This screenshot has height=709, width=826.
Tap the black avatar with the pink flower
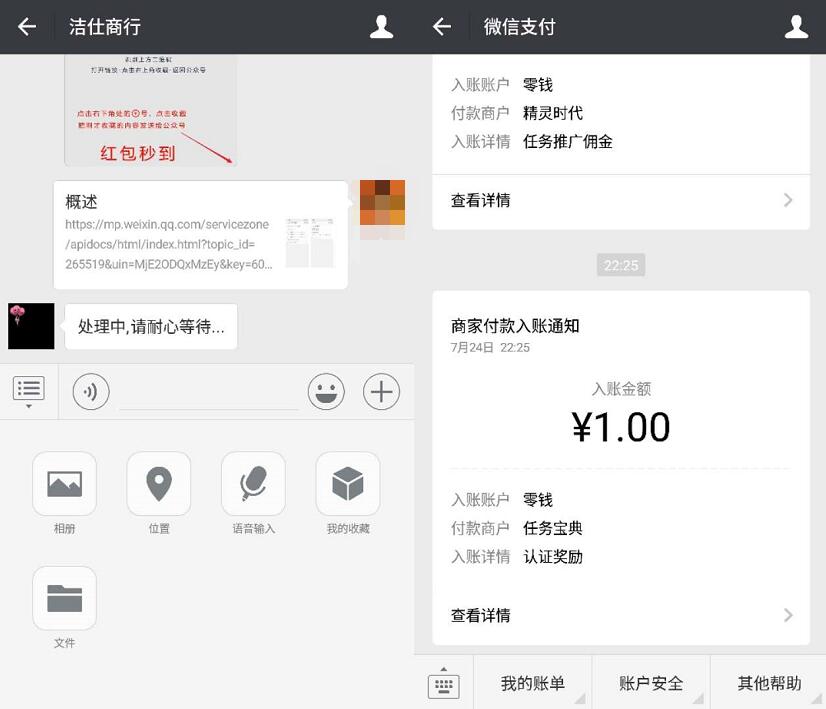click(x=31, y=326)
